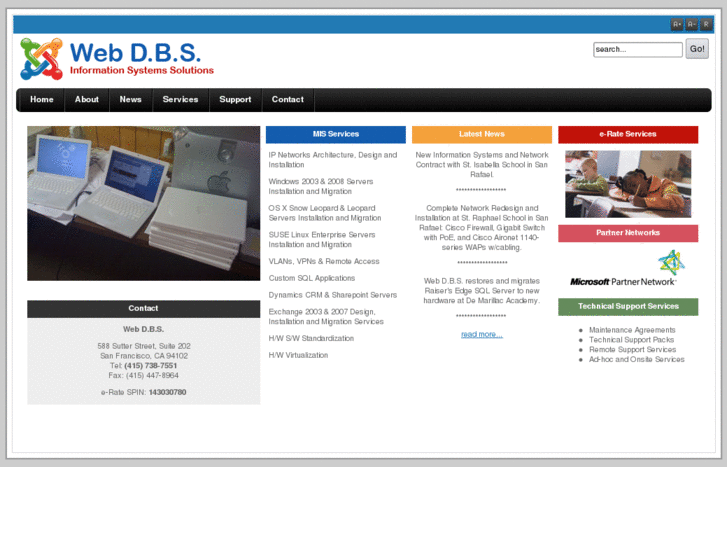The image size is (727, 545).
Task: Click the bold Web D.B.S. contact name
Action: click(144, 329)
